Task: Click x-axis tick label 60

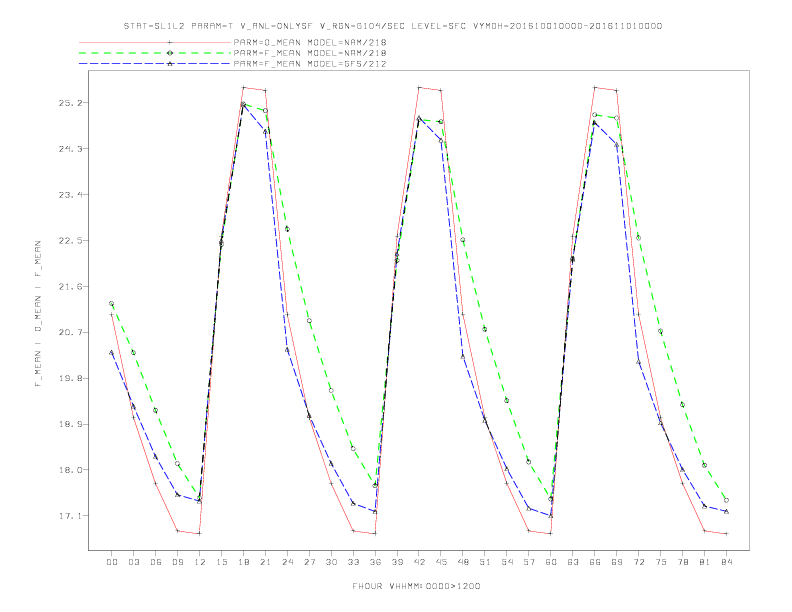Action: [x=551, y=562]
